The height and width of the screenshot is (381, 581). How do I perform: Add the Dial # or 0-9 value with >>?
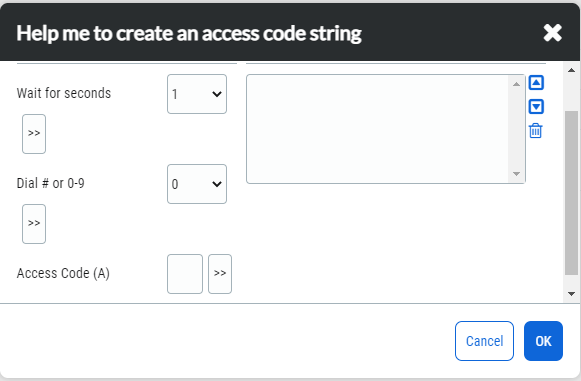tap(34, 224)
